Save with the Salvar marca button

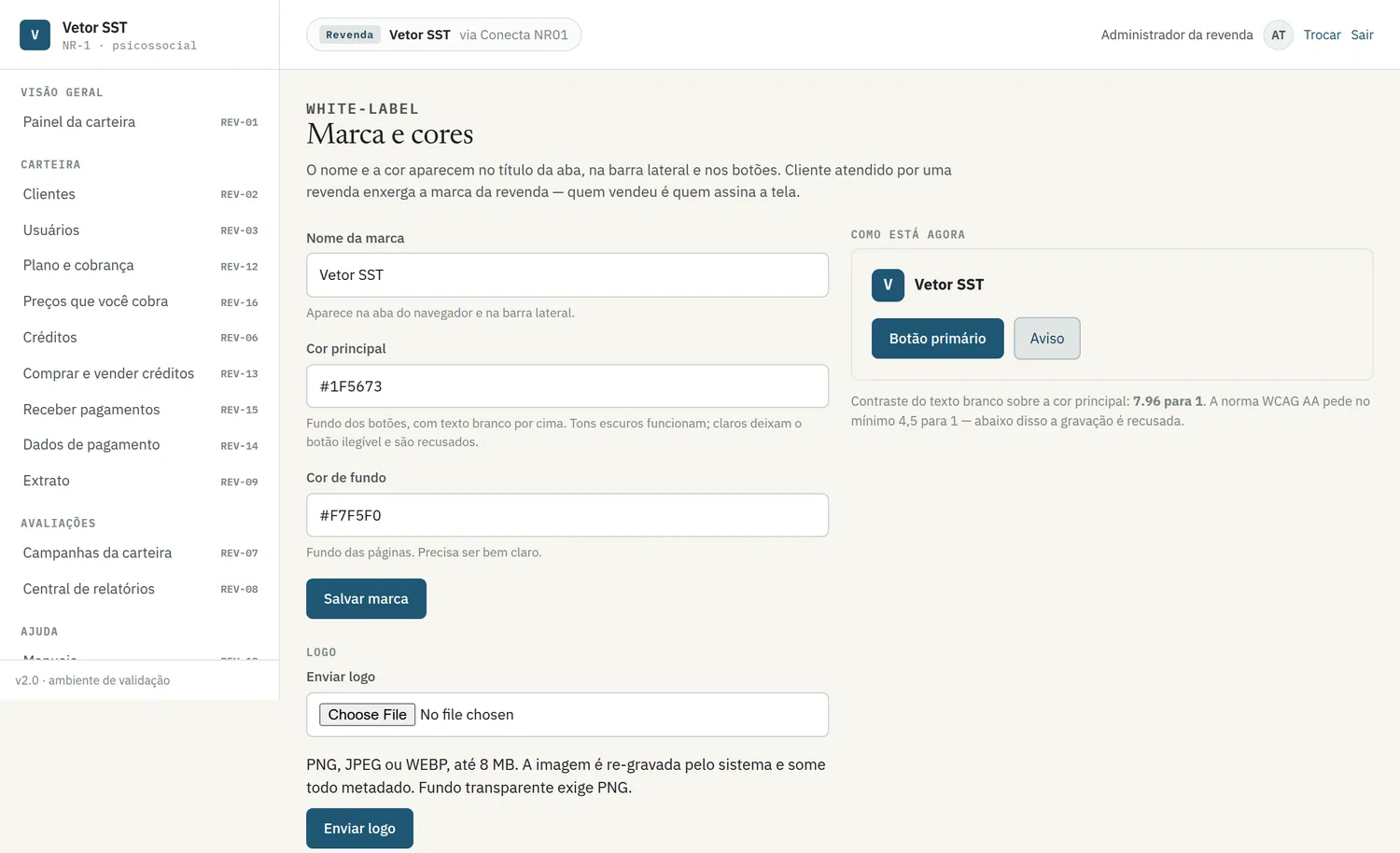pyautogui.click(x=366, y=599)
